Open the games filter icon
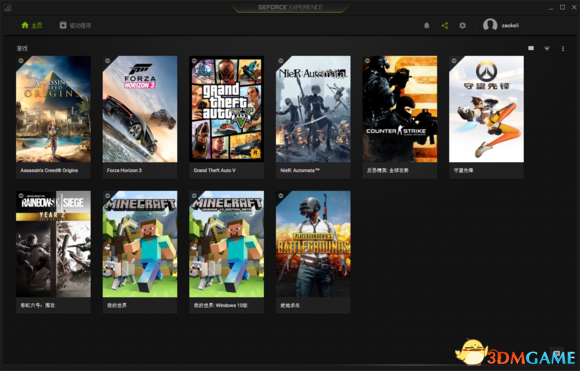The image size is (580, 371). [547, 48]
